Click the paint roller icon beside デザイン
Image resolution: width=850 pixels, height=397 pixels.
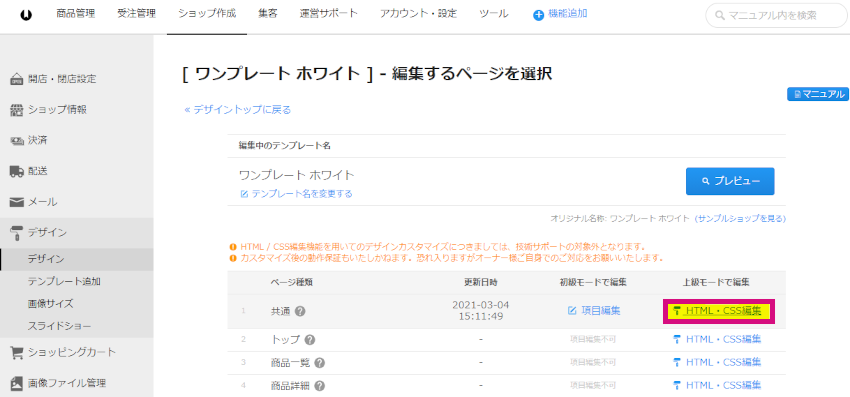[x=17, y=233]
